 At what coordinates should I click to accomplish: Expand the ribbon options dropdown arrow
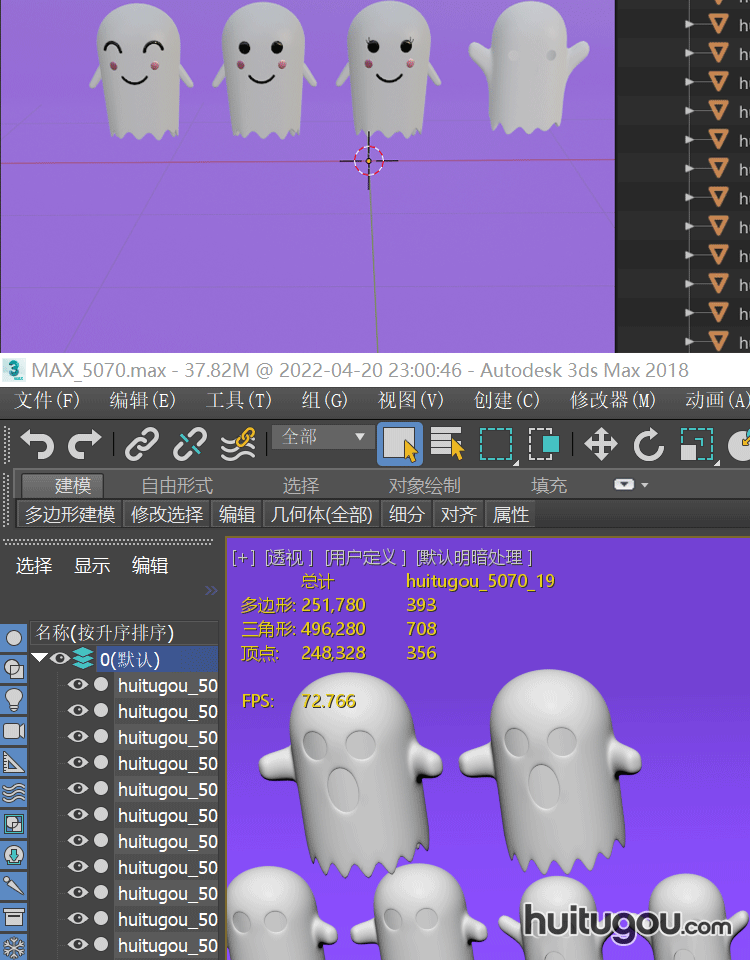(x=631, y=485)
